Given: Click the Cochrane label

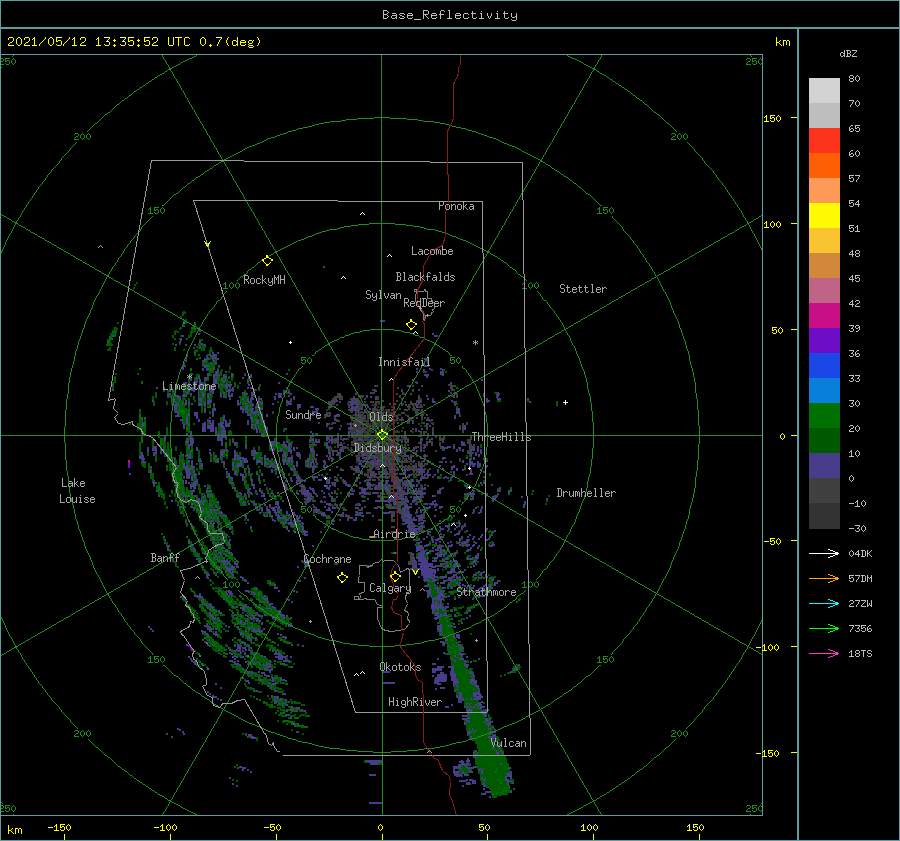Looking at the screenshot, I should click(x=327, y=559).
